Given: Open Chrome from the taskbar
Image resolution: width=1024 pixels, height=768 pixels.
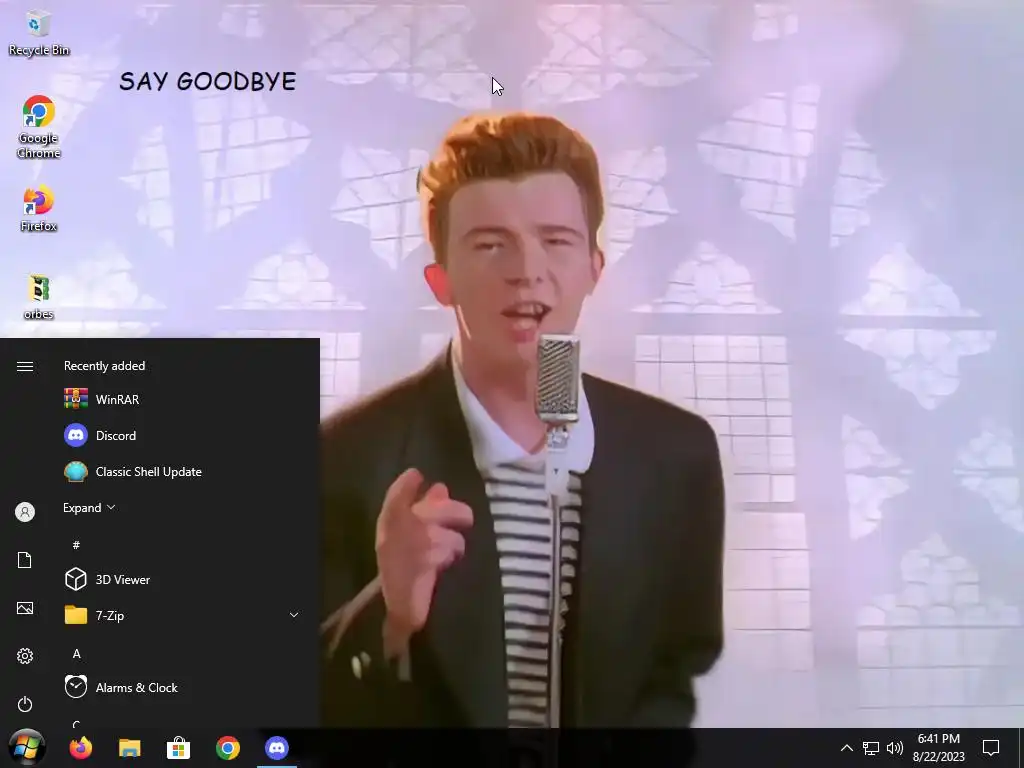Looking at the screenshot, I should point(228,748).
